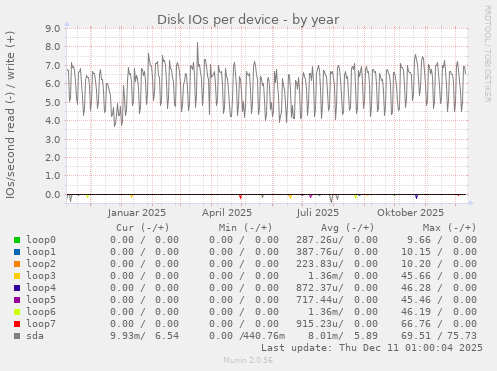497x371 pixels.
Task: Click sda Cur value 9.93m/ 6.54
Action: 145,336
